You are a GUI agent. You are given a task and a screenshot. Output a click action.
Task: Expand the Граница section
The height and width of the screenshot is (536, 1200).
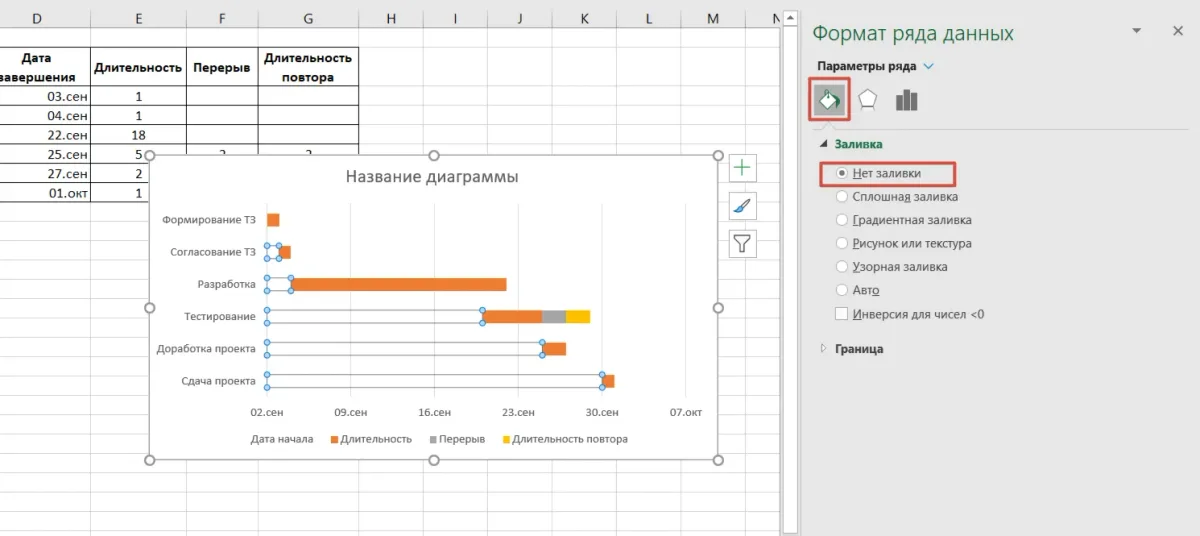859,349
